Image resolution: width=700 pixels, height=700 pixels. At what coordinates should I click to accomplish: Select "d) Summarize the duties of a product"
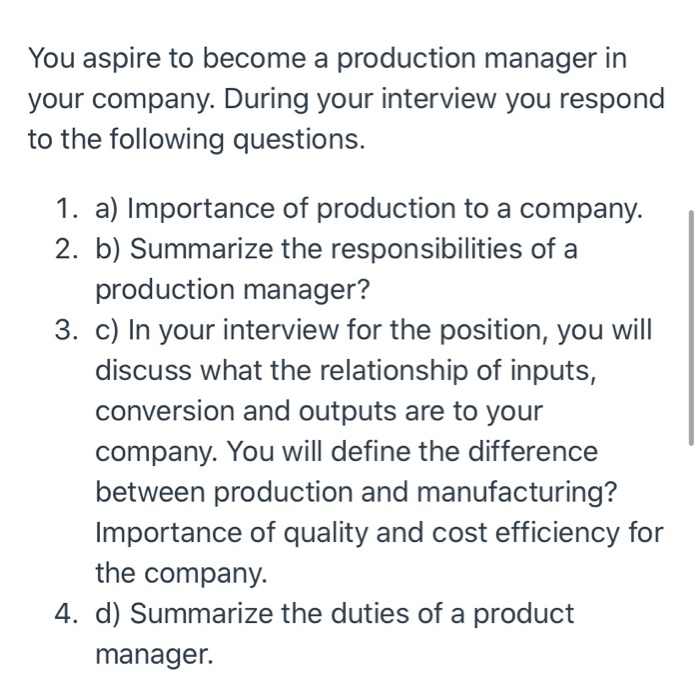click(335, 614)
